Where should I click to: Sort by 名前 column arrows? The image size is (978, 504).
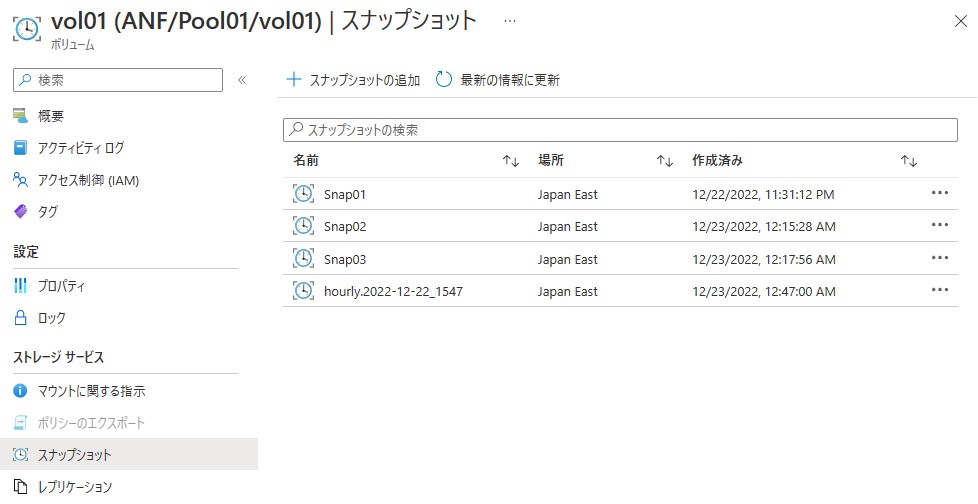[511, 162]
